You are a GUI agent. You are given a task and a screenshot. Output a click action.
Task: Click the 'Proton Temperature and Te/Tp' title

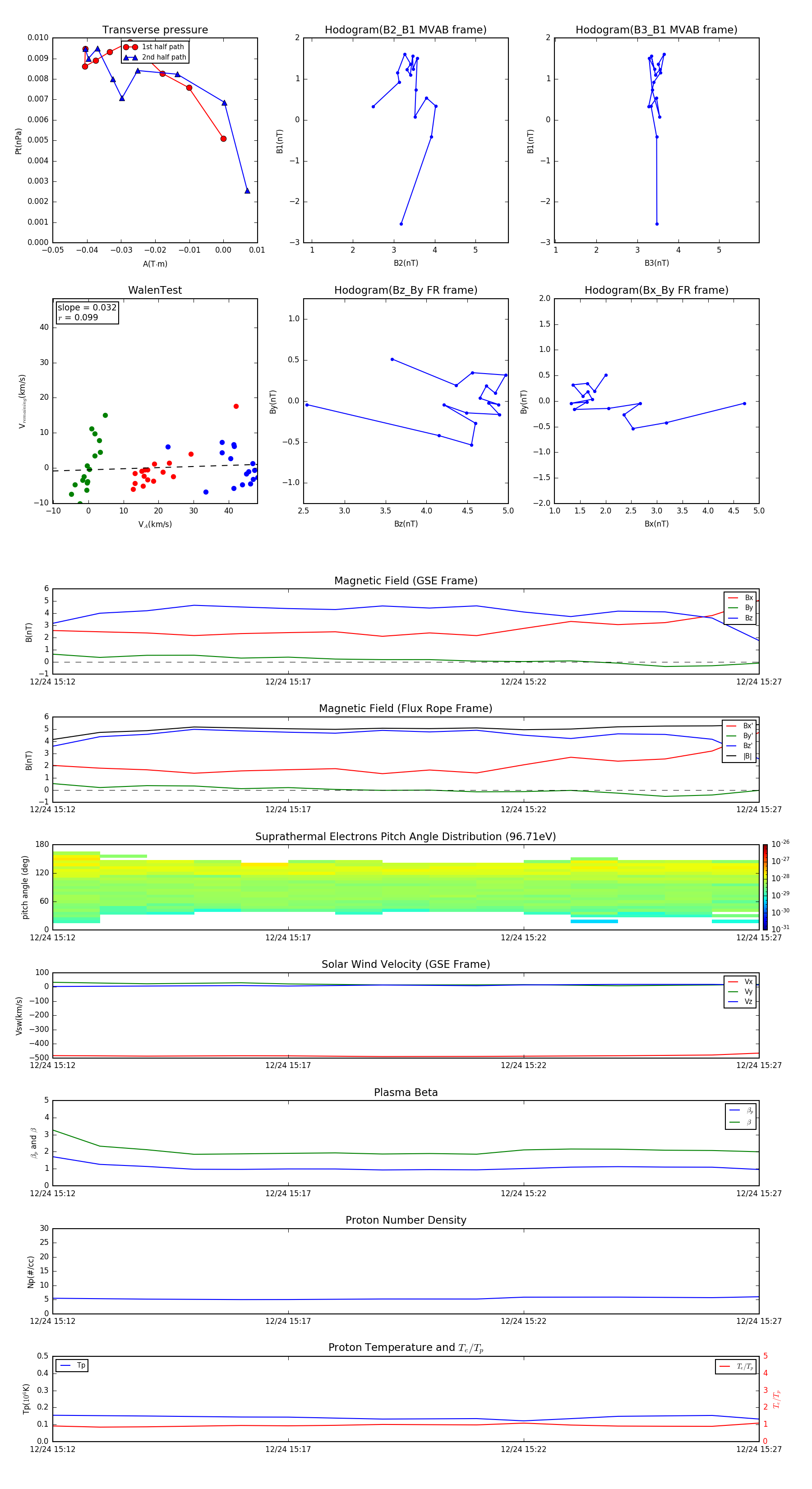tap(406, 1348)
